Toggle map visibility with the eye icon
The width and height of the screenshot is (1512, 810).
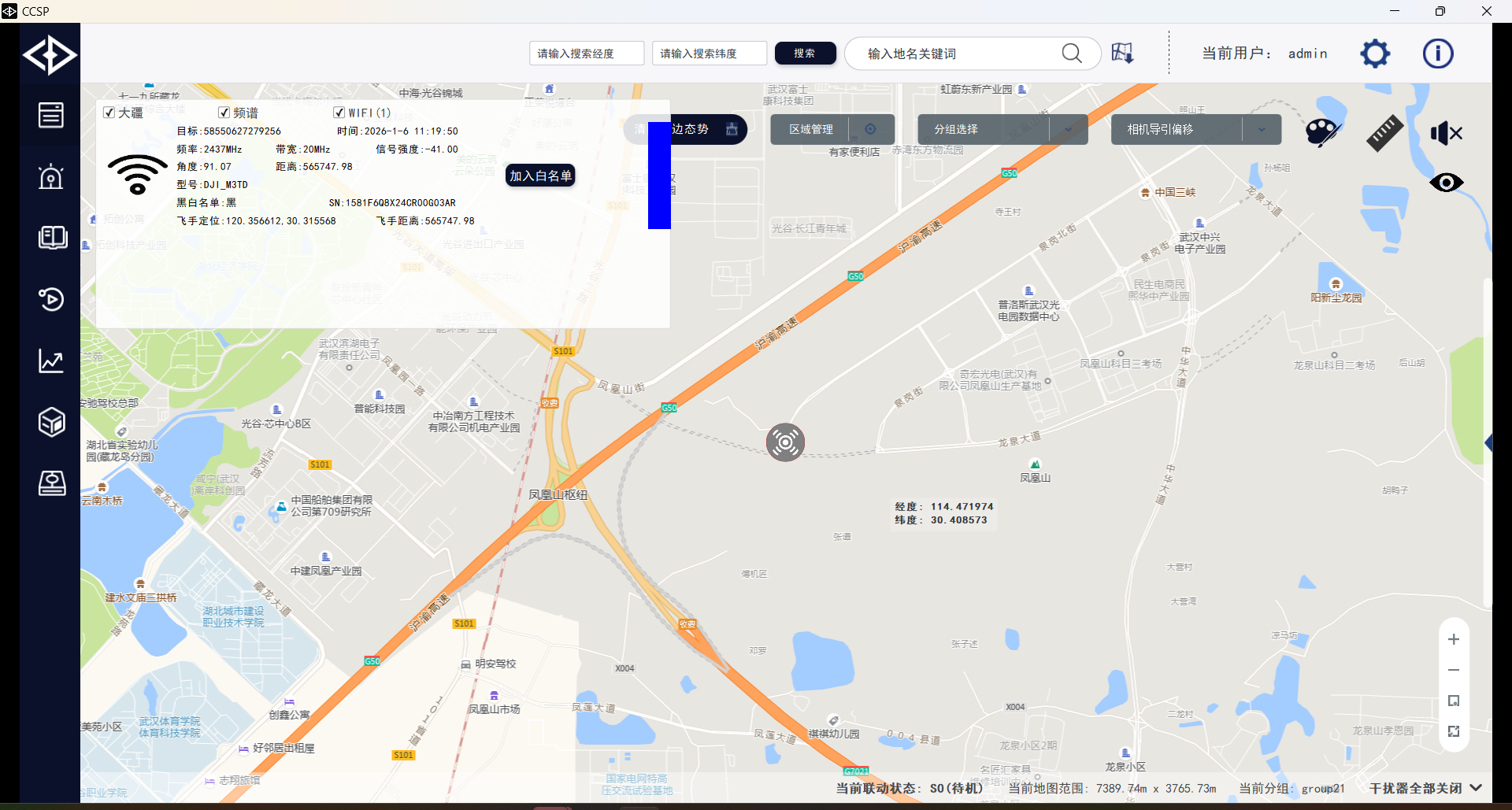point(1446,183)
